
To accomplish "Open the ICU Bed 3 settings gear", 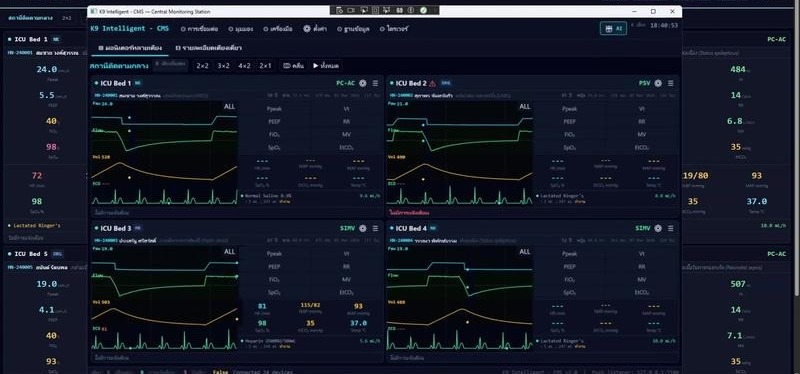I will tap(363, 228).
